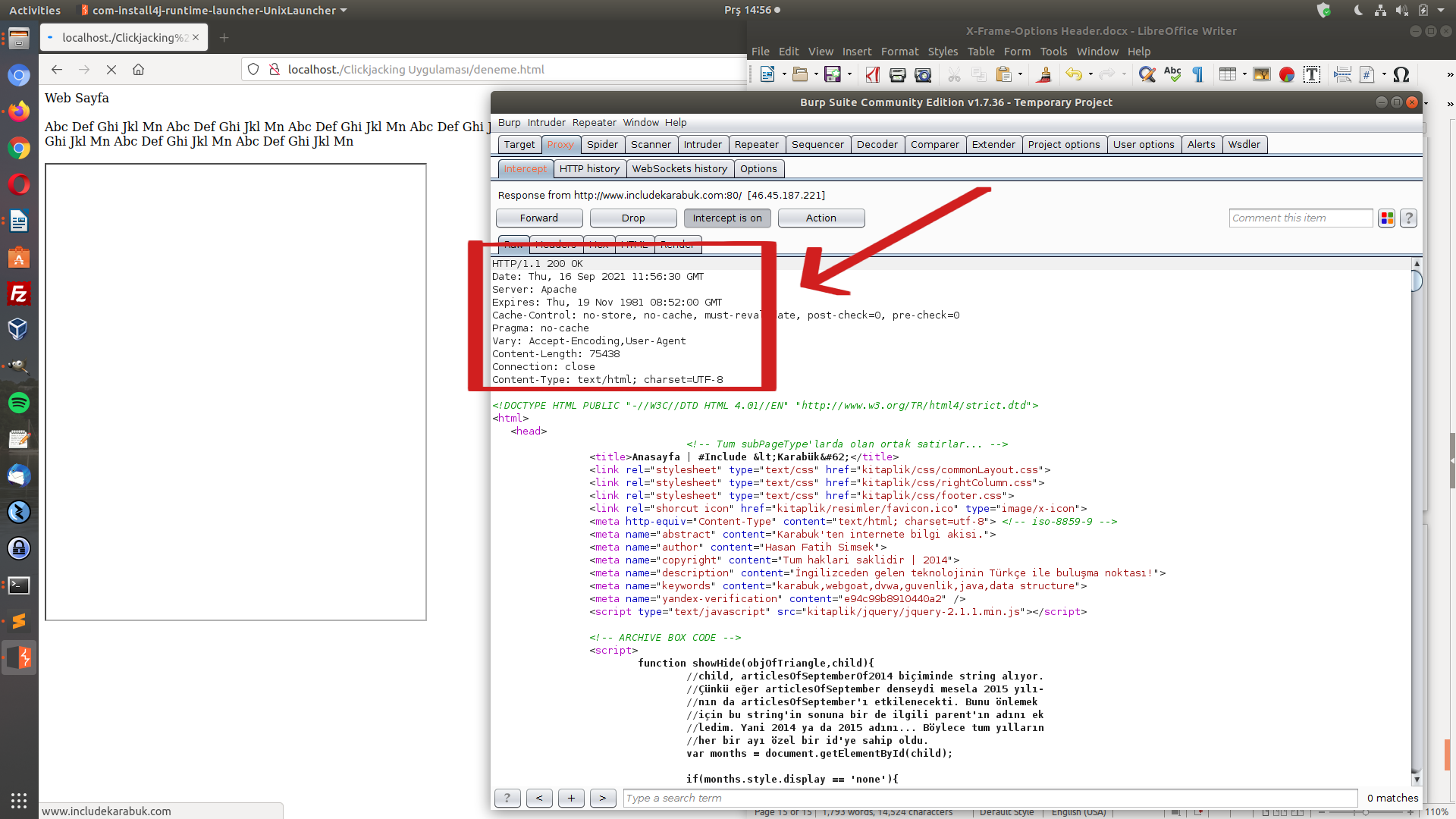
Task: Open Project options tab
Action: [x=1064, y=144]
